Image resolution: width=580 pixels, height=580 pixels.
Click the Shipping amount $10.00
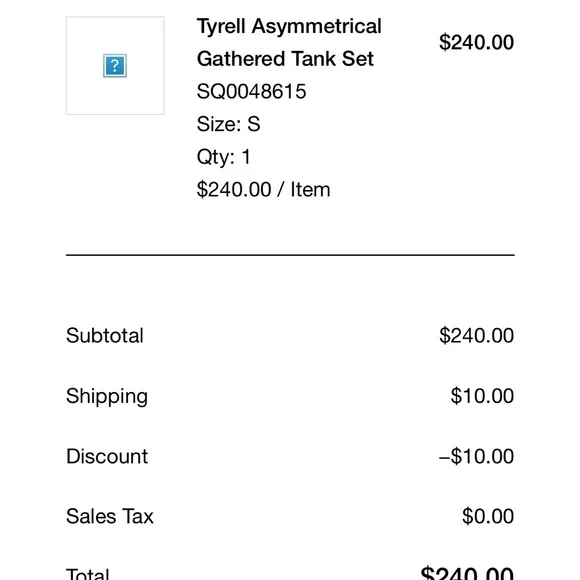pos(482,396)
